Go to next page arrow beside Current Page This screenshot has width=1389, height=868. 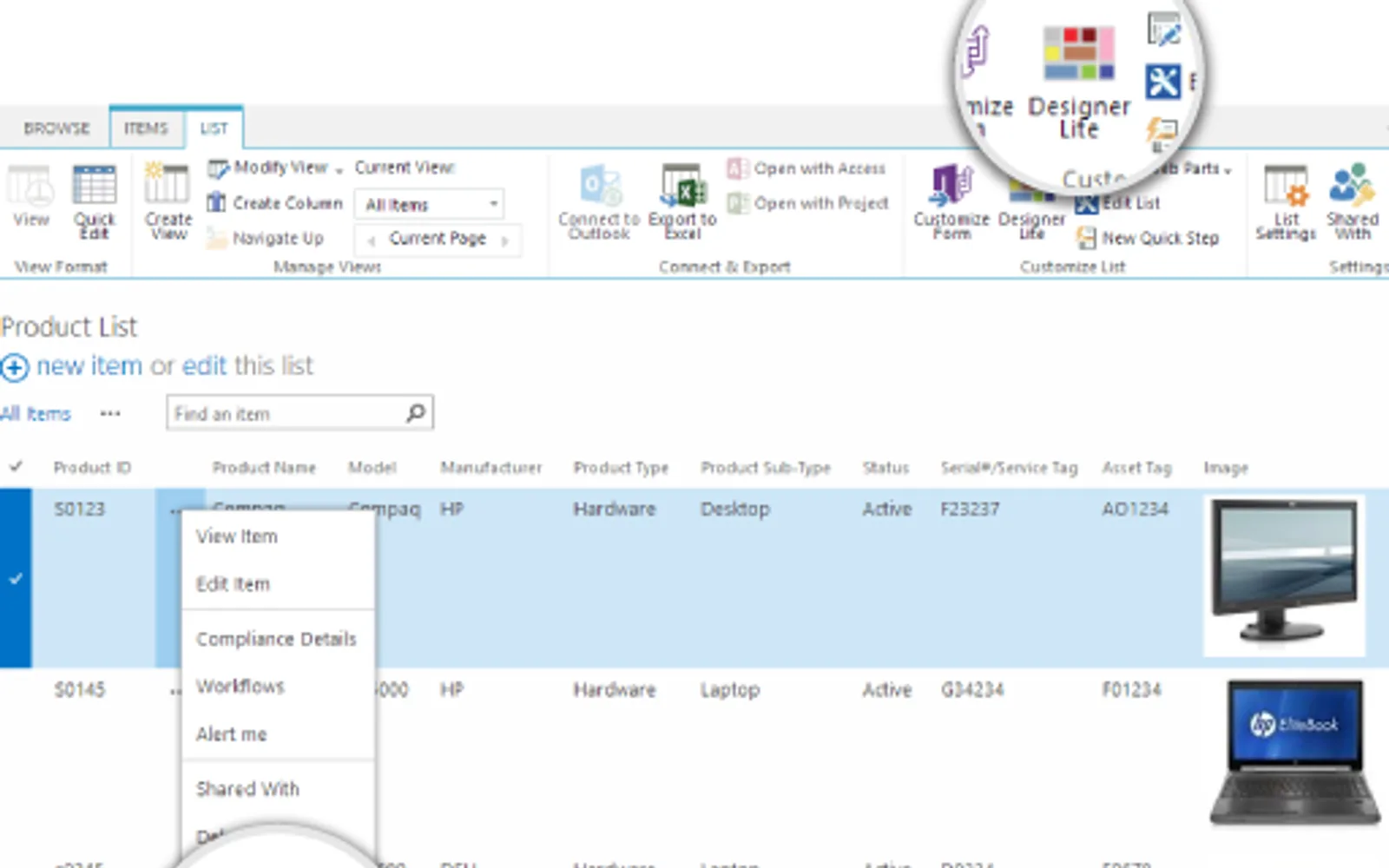(504, 240)
